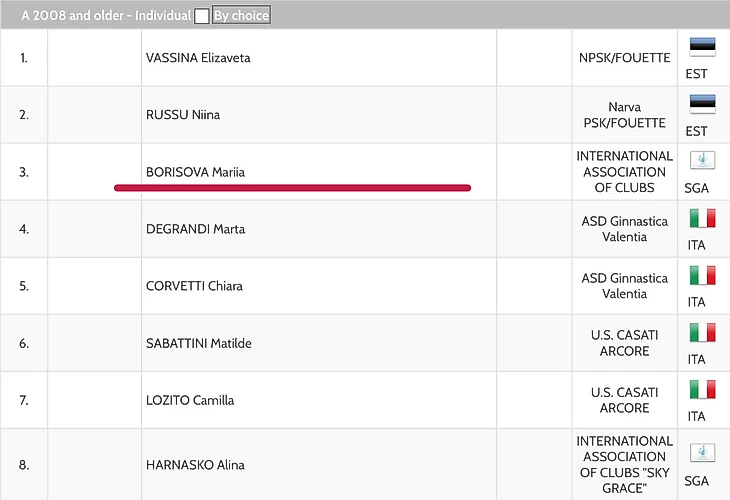Click Estonian flag in VASSINA Elizaveta row
This screenshot has height=500, width=730.
point(703,47)
